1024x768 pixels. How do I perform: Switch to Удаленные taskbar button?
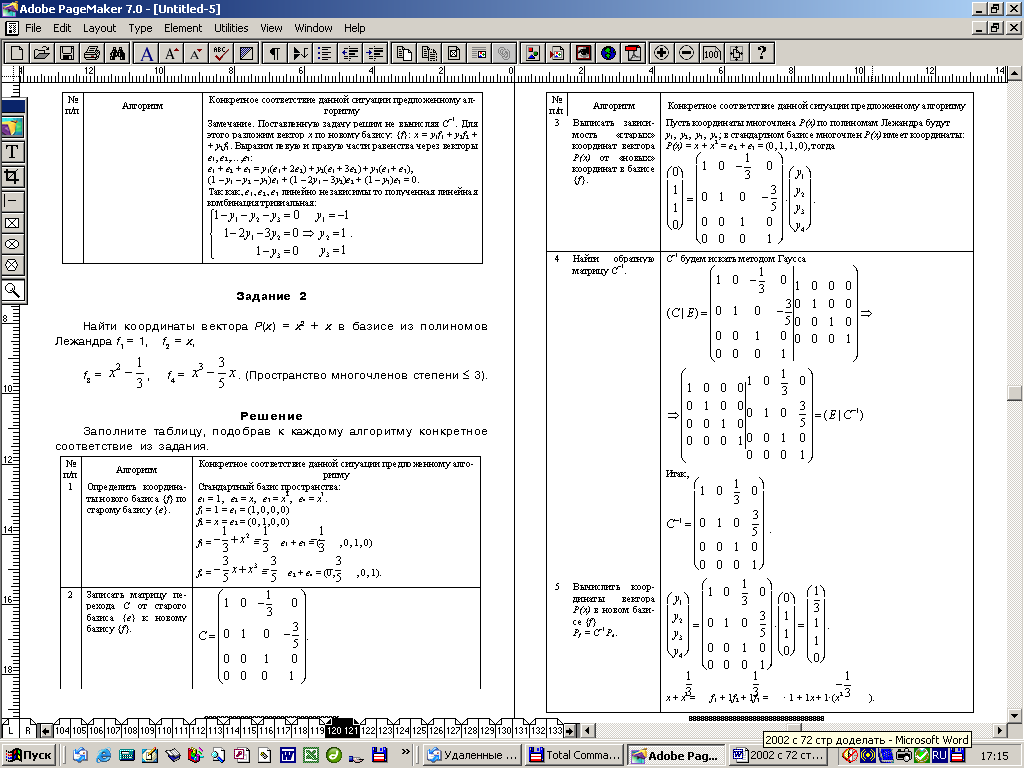[x=473, y=756]
